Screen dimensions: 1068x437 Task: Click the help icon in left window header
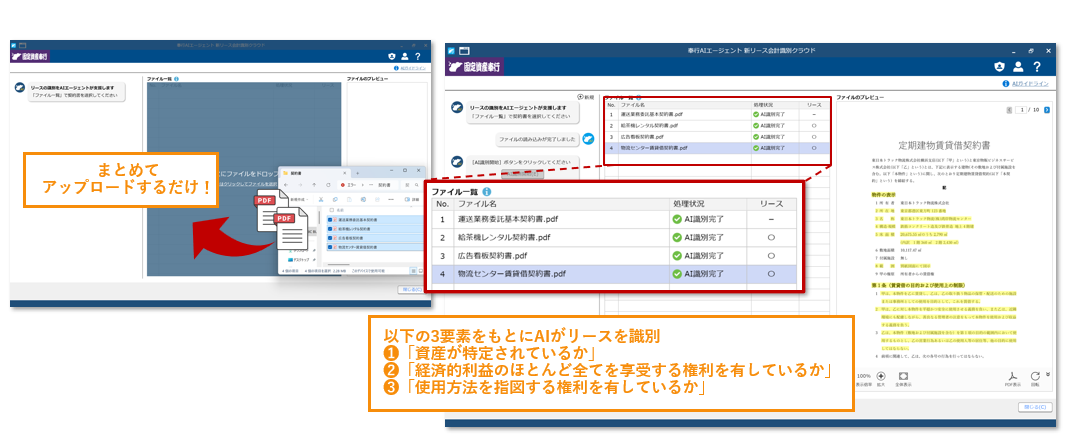(x=419, y=58)
